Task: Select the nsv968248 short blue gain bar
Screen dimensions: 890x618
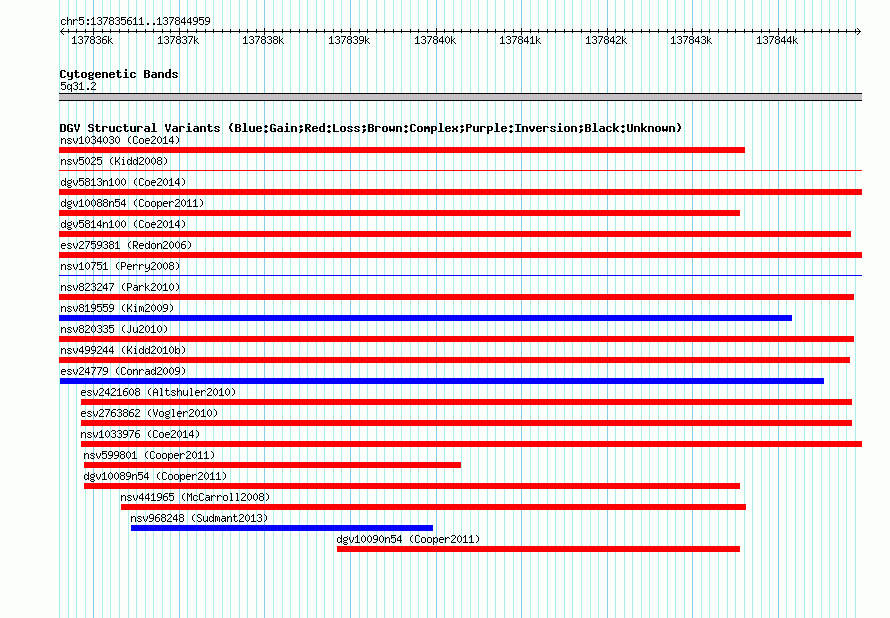Action: click(282, 528)
